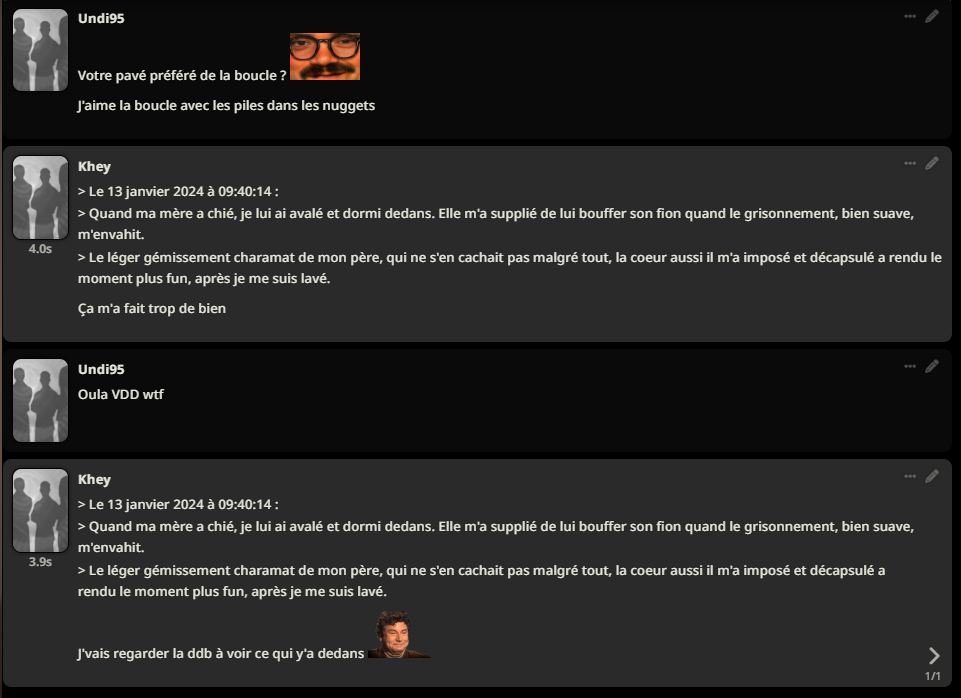Click the glasses face sticker image
Screen dimensions: 961x698
tap(325, 56)
